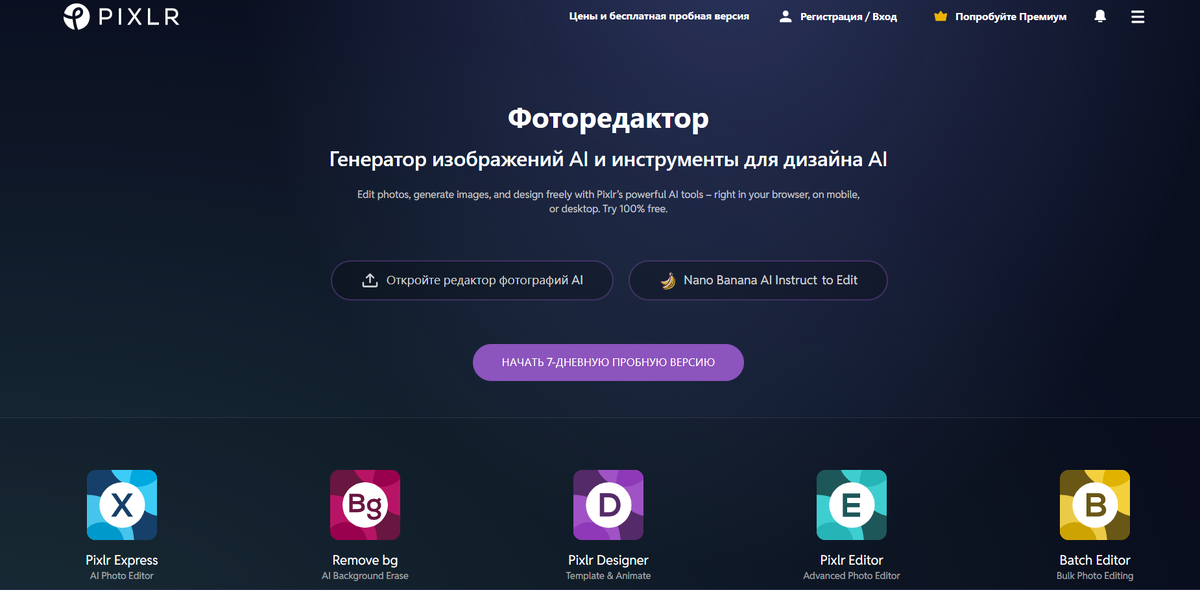The height and width of the screenshot is (590, 1200).
Task: Open Цены и бесплатная пробная версия link
Action: click(x=659, y=17)
